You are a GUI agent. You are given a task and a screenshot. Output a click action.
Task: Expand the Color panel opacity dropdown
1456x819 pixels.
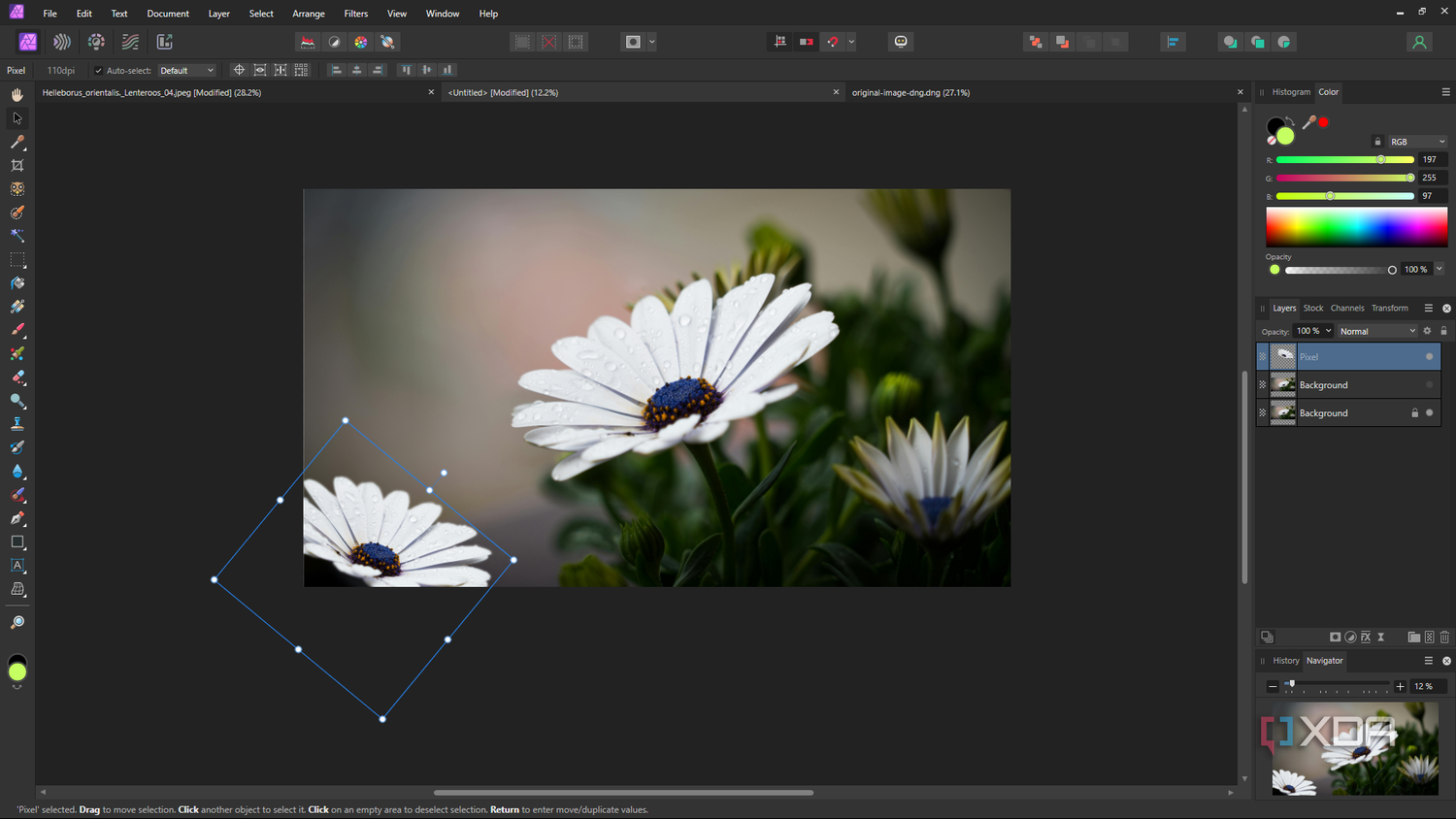point(1439,269)
